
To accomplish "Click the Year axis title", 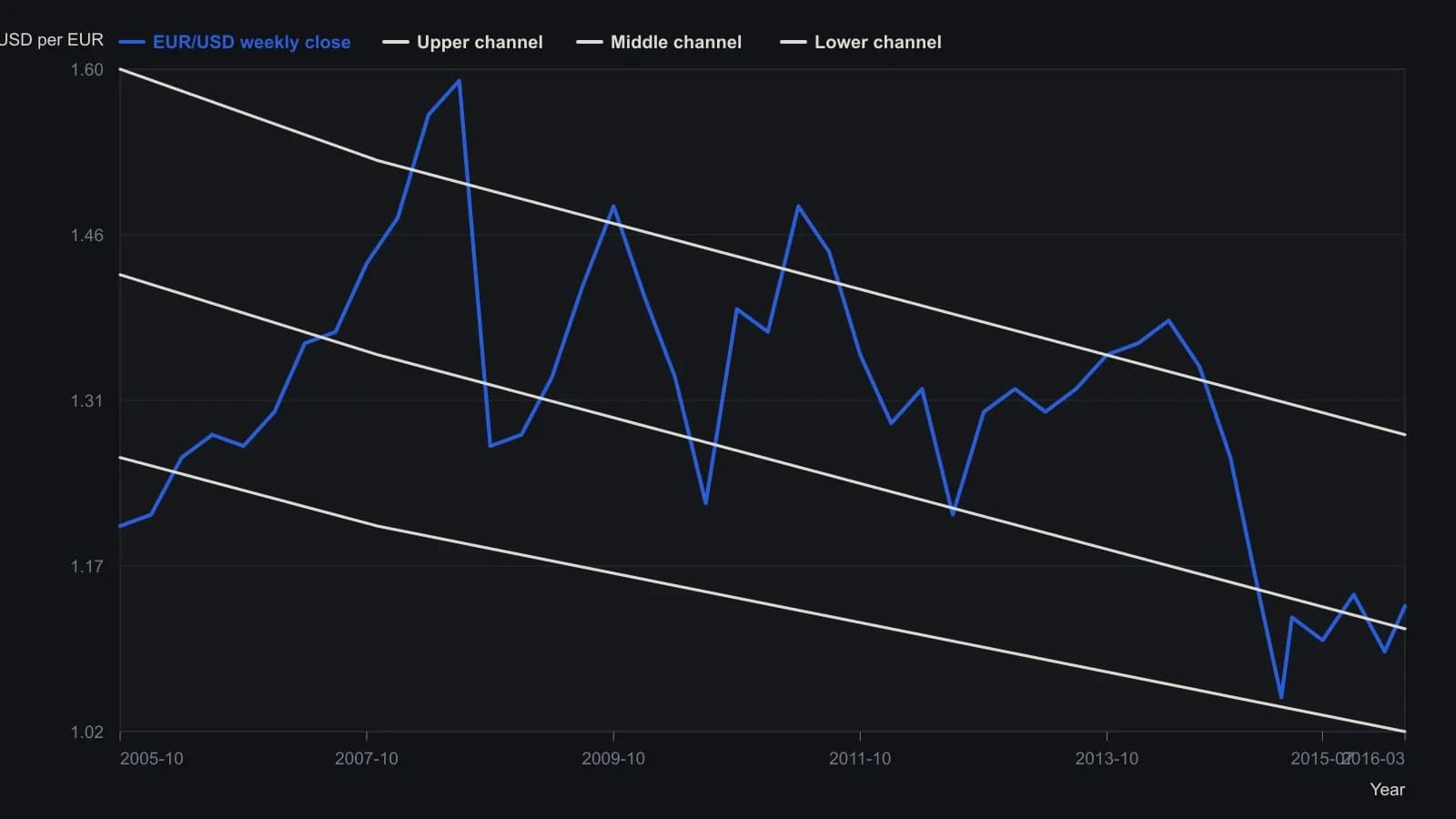I will (1388, 790).
